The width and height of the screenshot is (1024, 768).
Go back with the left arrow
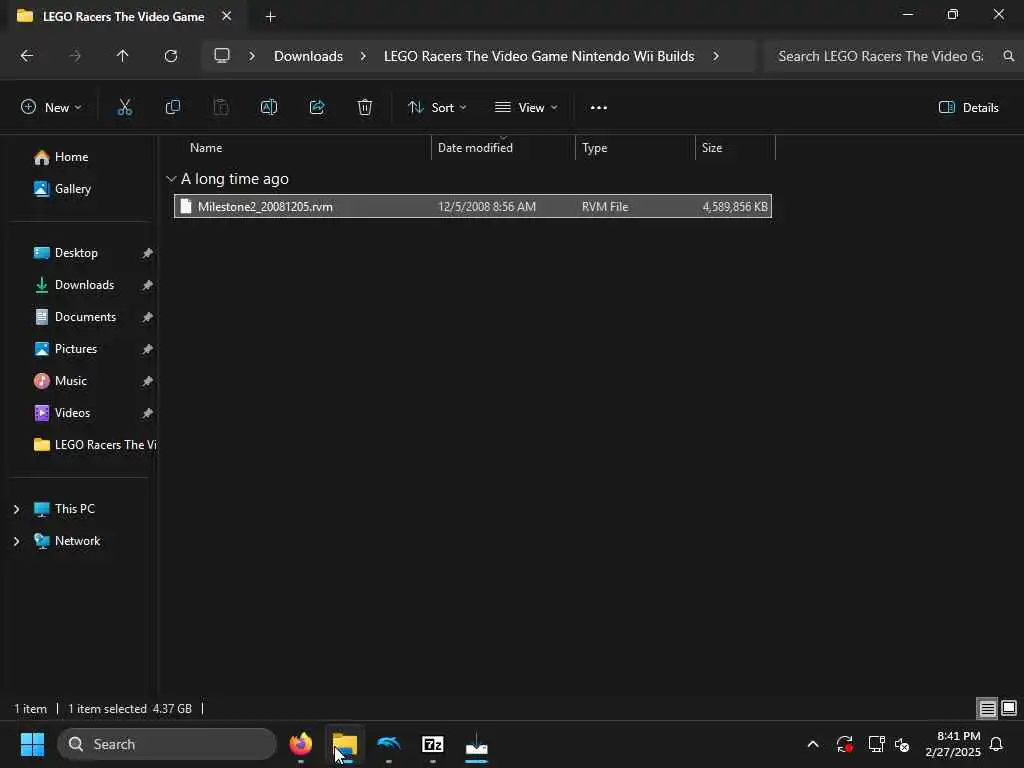point(27,56)
